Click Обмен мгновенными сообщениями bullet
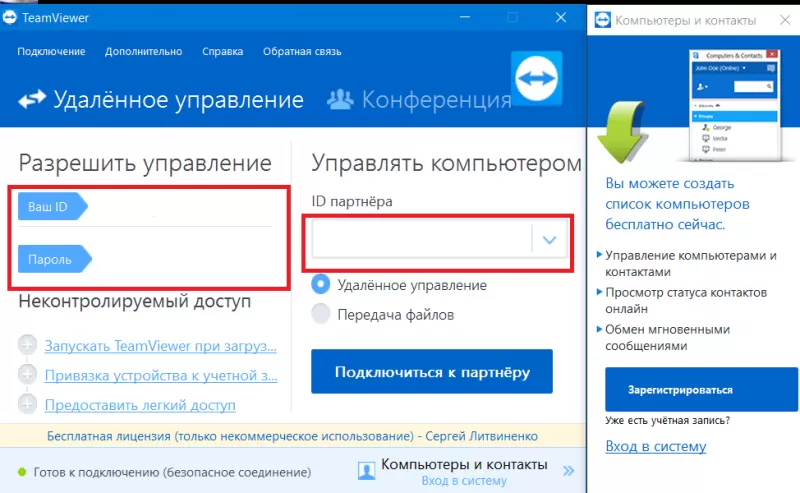 [x=667, y=337]
